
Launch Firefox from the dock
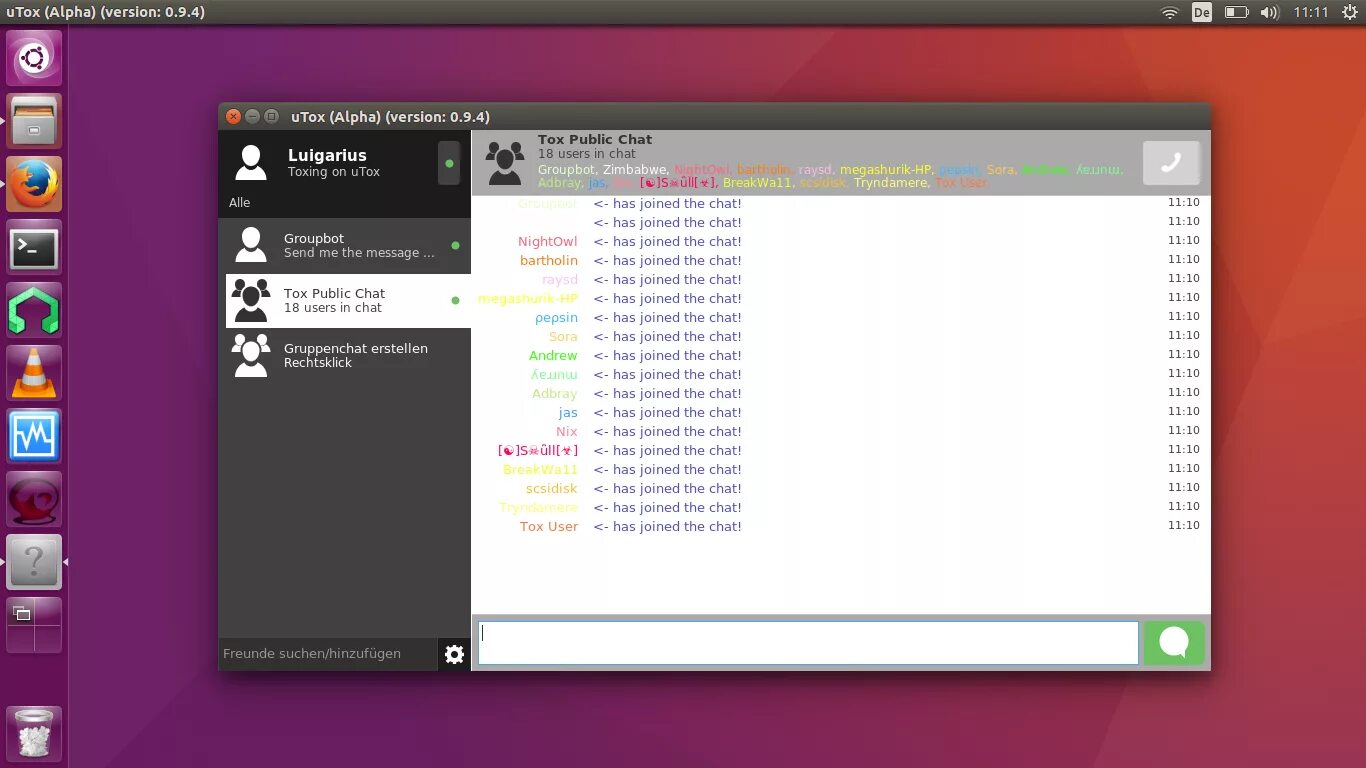point(34,184)
